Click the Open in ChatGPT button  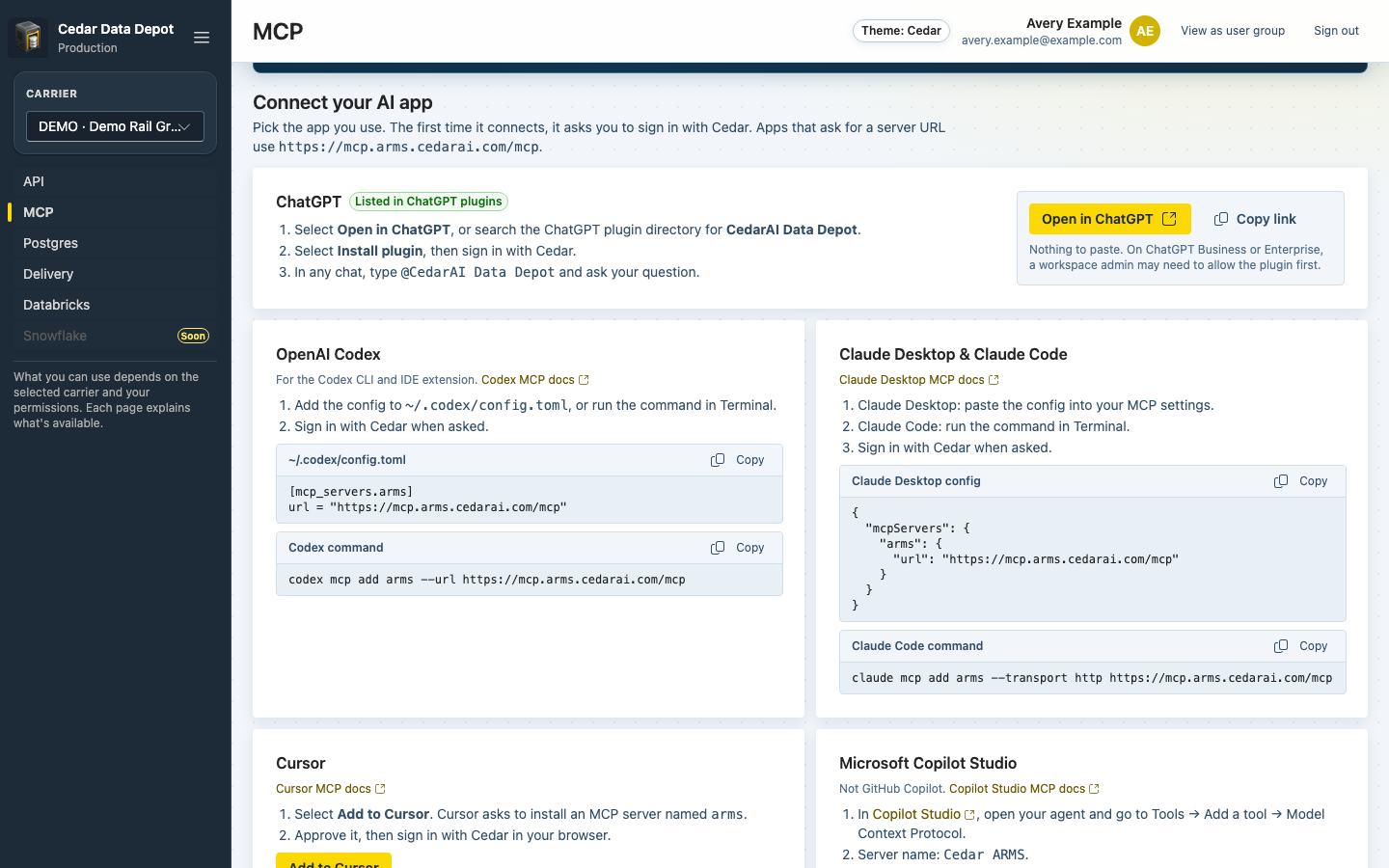click(1109, 219)
